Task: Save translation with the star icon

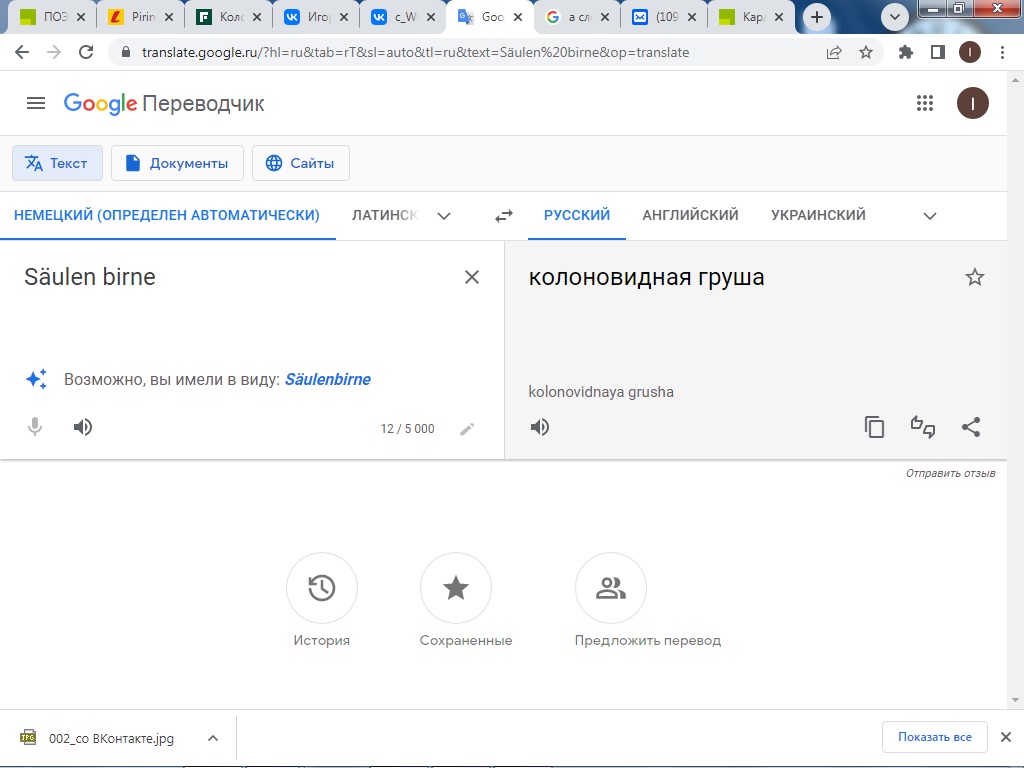Action: (975, 278)
